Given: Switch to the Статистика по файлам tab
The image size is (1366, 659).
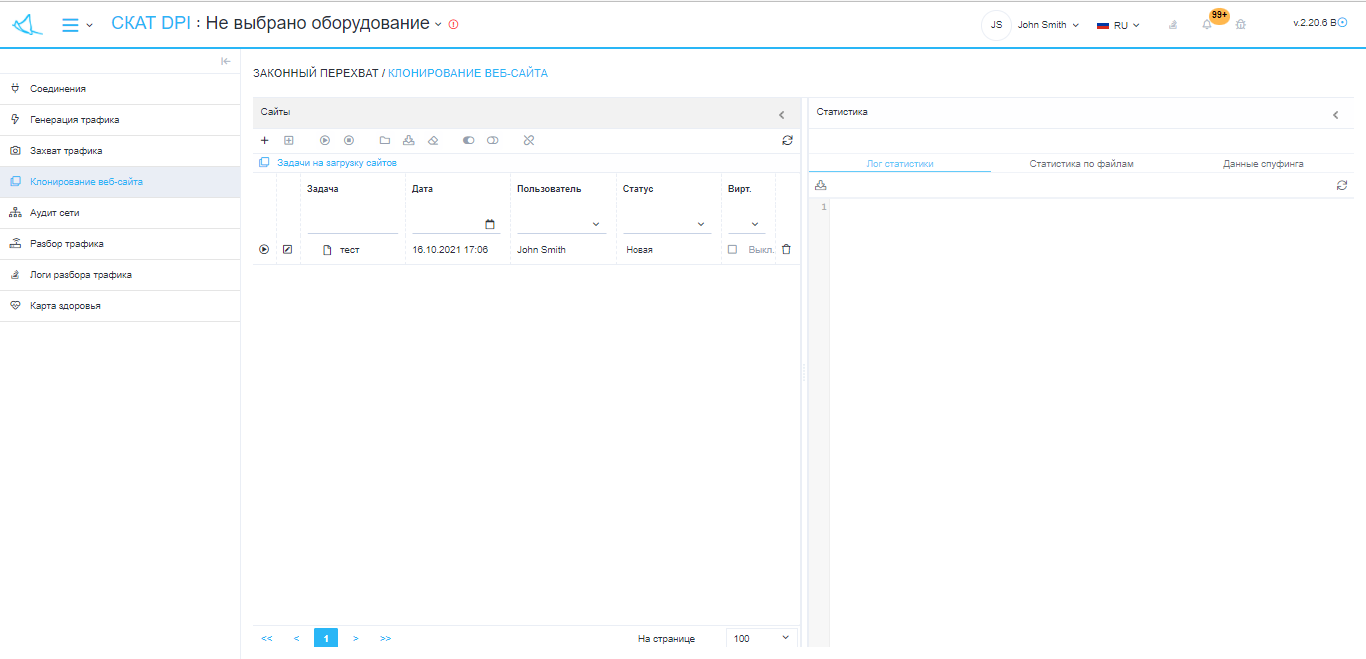Looking at the screenshot, I should 1081,163.
